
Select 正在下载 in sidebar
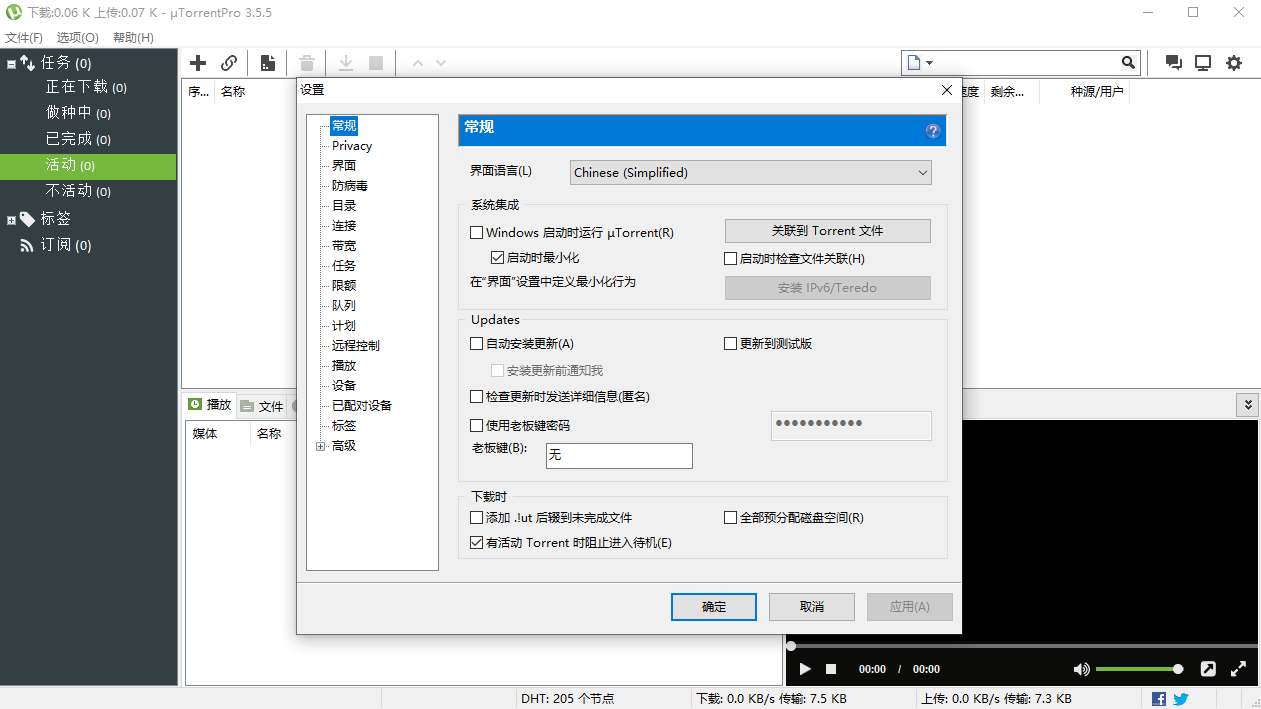pos(86,88)
